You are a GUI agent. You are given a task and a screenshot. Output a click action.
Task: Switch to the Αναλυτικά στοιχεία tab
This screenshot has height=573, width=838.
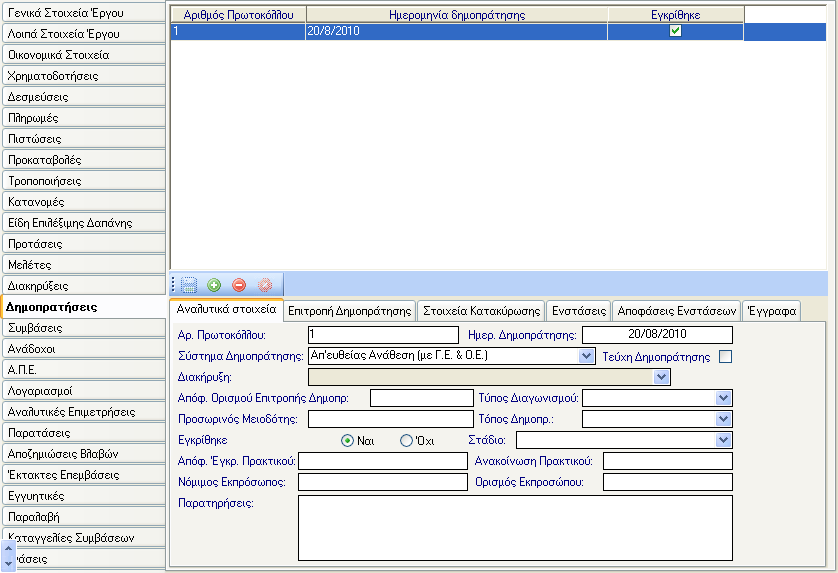click(227, 309)
